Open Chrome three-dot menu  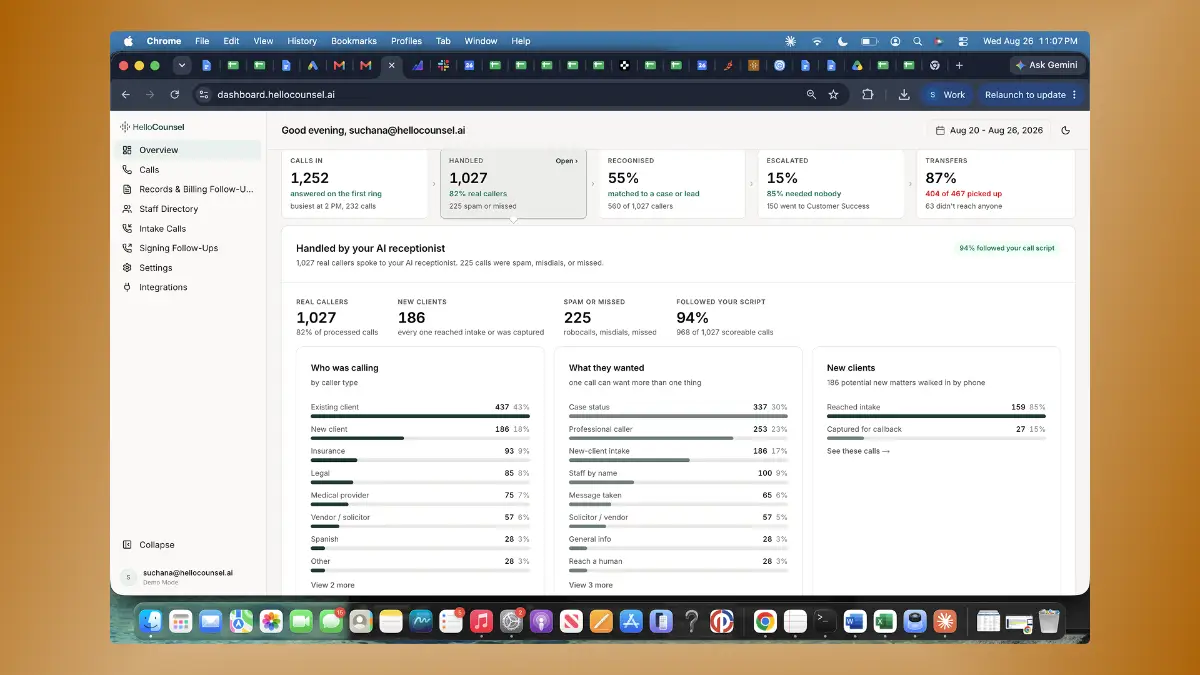1075,95
